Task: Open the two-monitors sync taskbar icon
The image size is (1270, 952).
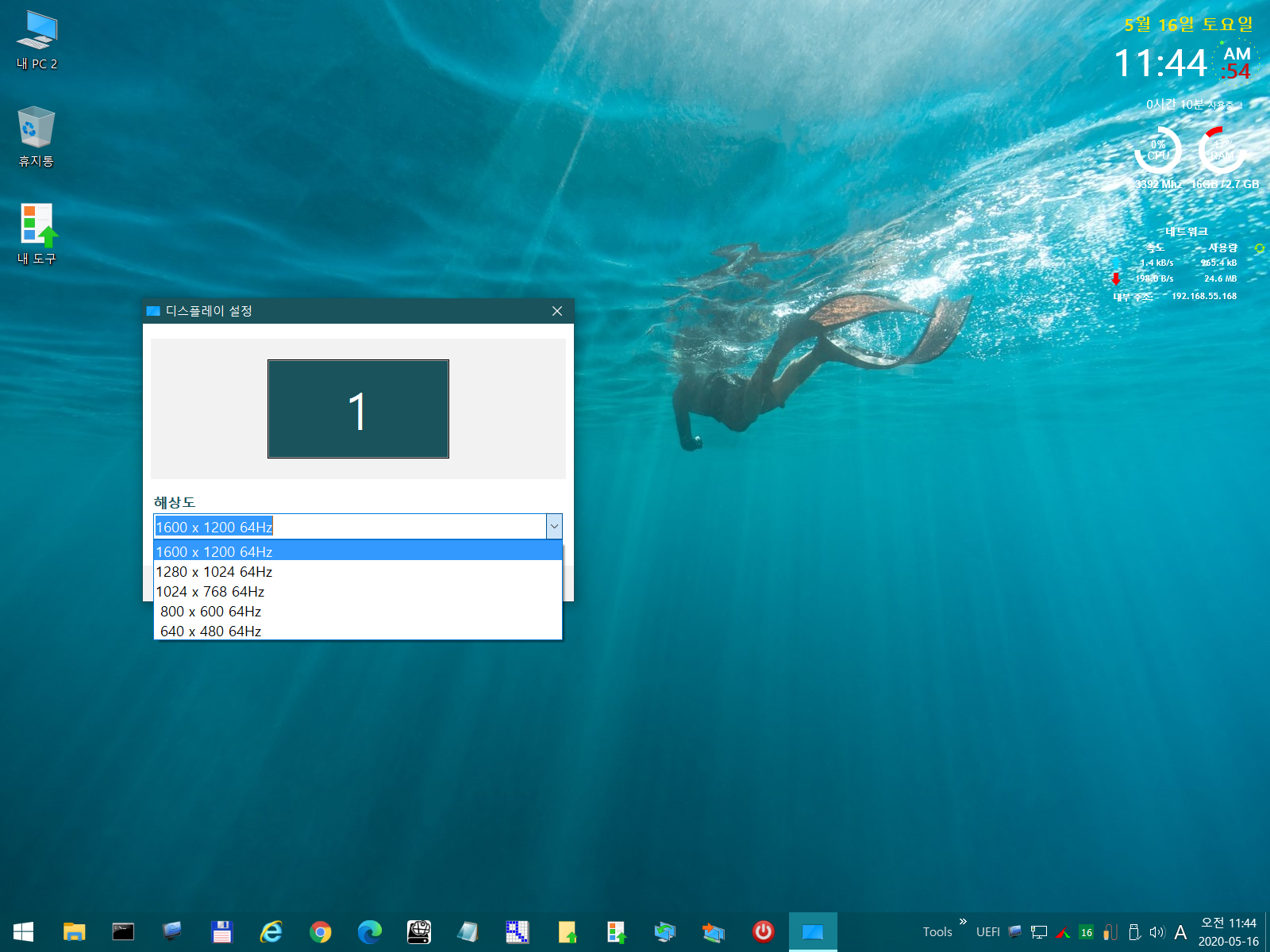Action: 665,931
